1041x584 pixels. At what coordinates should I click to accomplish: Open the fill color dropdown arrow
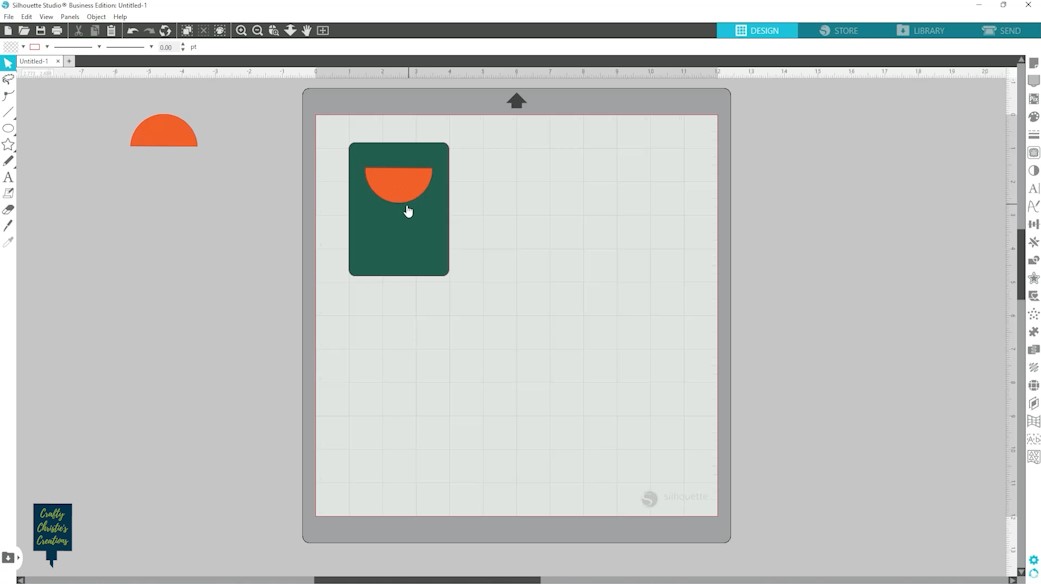coord(23,47)
